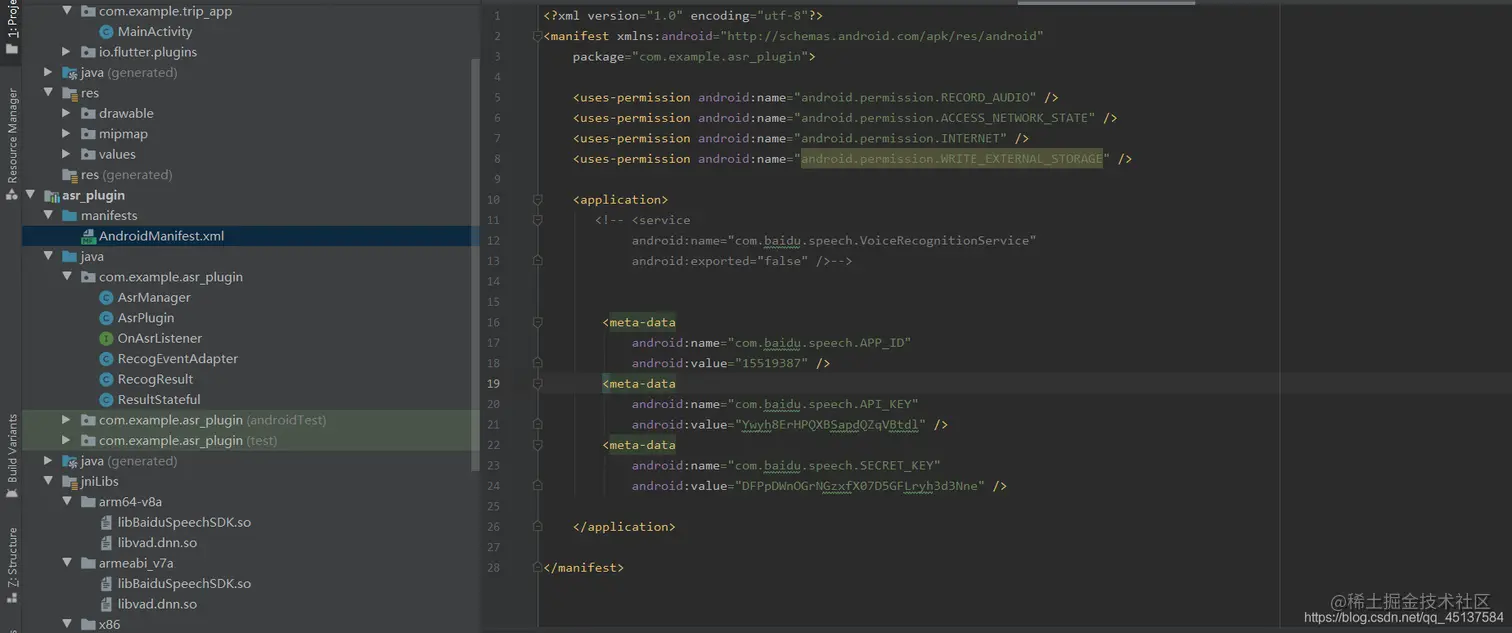
Task: Click the SECRET_KEY value on line 24
Action: pos(859,486)
